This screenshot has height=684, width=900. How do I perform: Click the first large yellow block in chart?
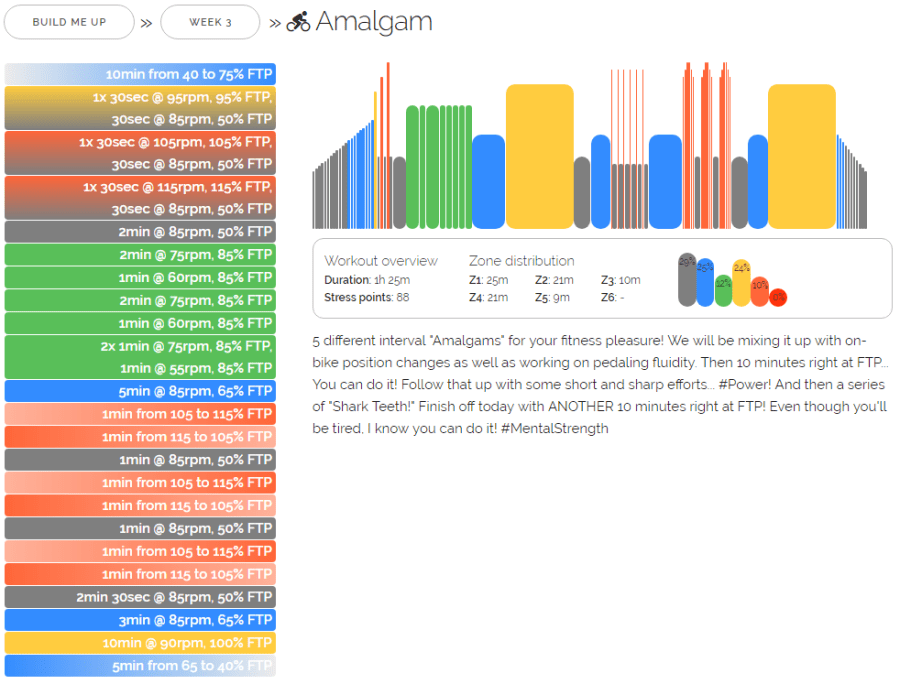(539, 157)
